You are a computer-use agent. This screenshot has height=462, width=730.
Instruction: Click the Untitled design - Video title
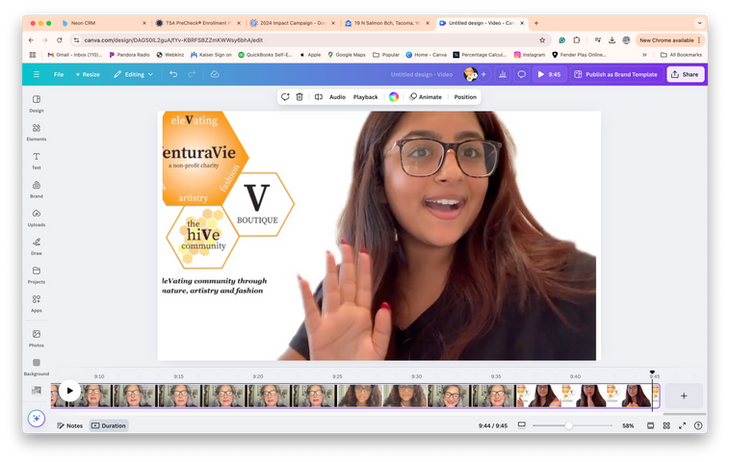point(421,74)
